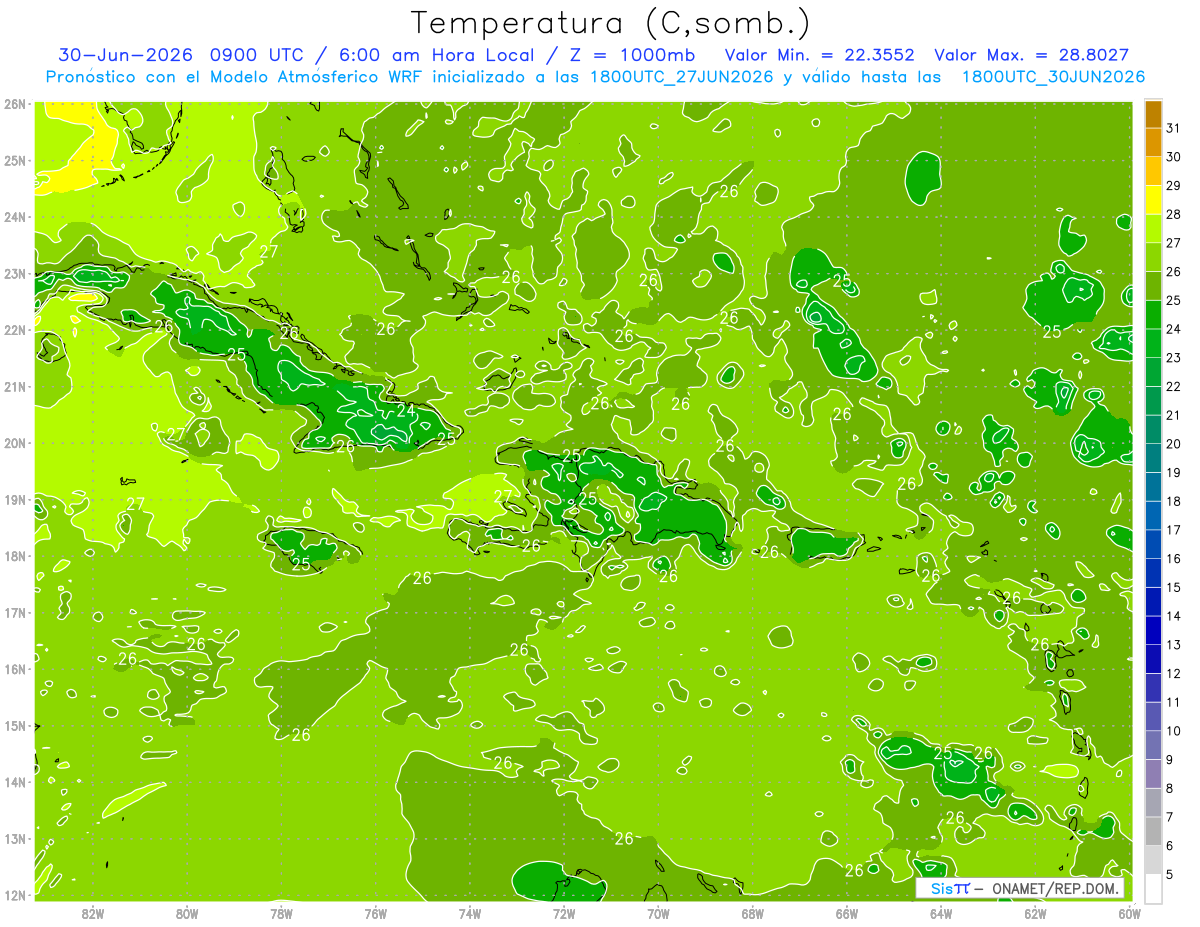1200x927 pixels.
Task: Click the teal colorbar segment between 19 and 20
Action: 1153,458
